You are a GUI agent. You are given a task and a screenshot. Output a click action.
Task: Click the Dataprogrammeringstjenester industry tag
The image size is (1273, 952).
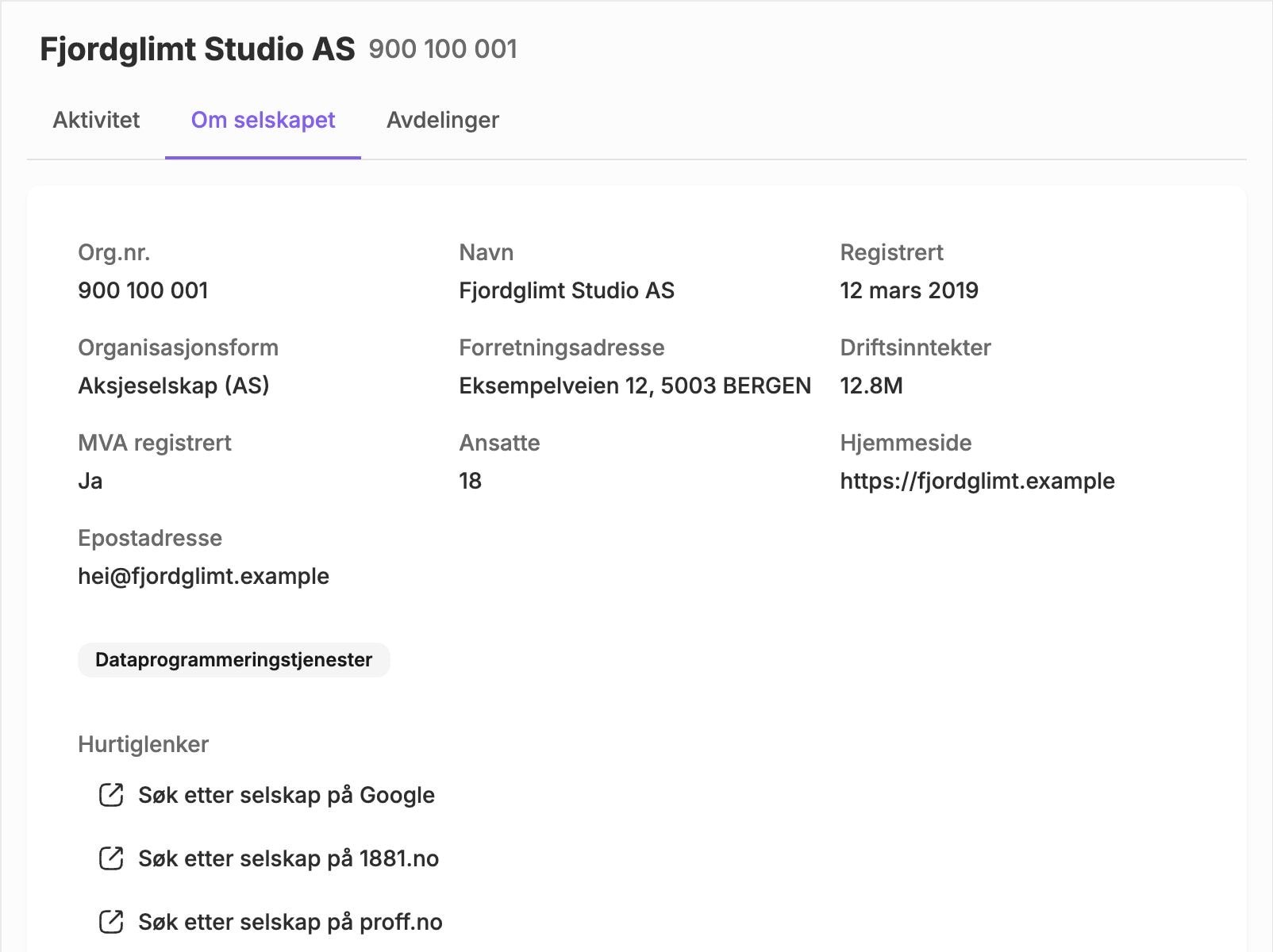233,660
